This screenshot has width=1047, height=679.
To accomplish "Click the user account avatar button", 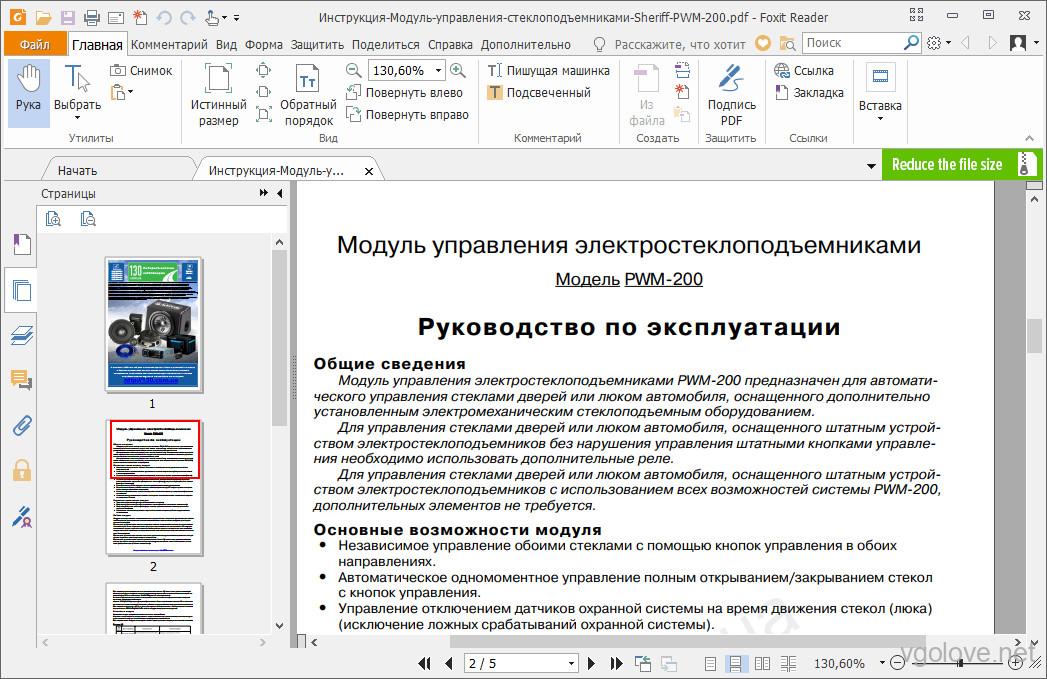I will [1018, 43].
